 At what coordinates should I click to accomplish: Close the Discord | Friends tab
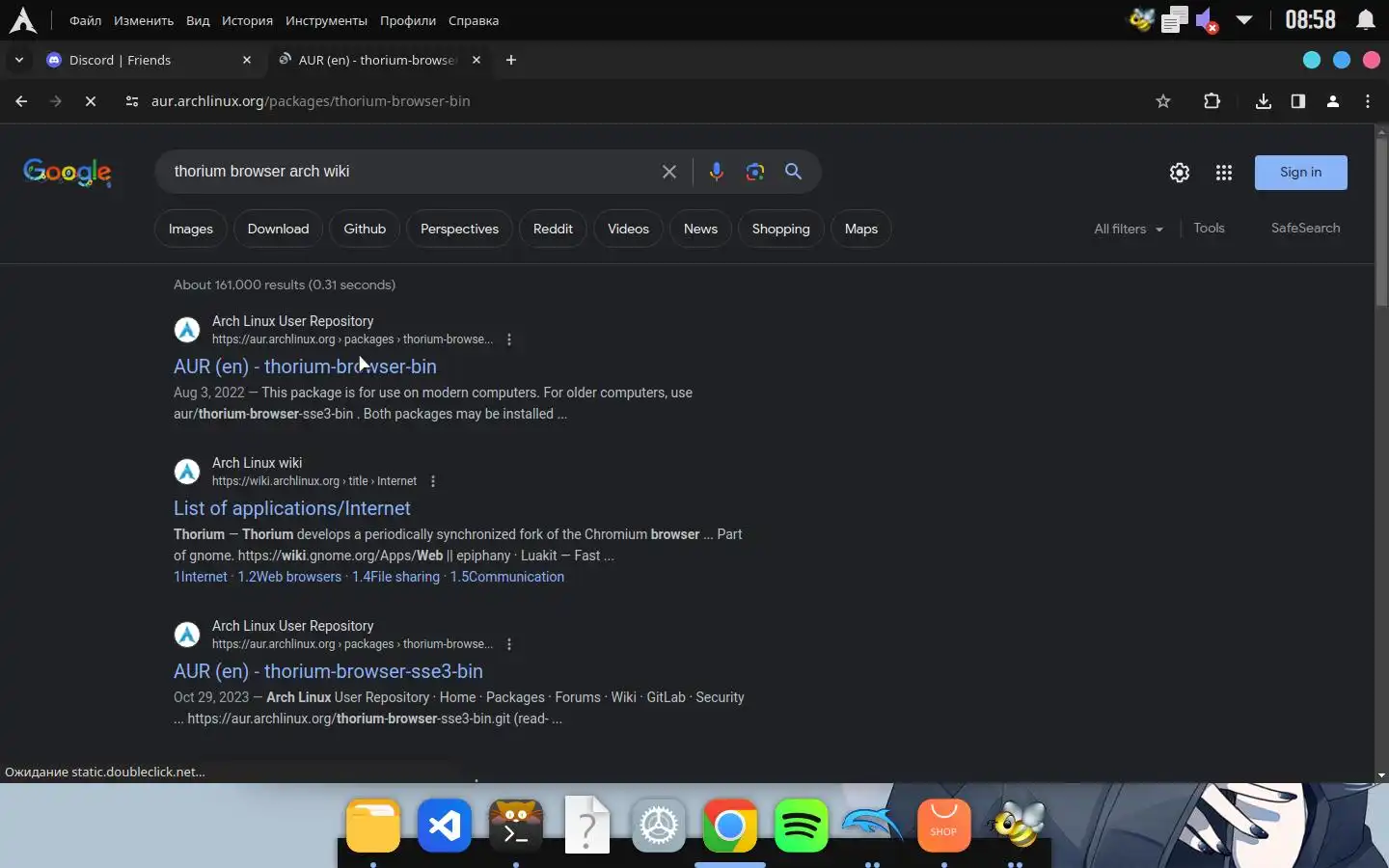coord(247,60)
